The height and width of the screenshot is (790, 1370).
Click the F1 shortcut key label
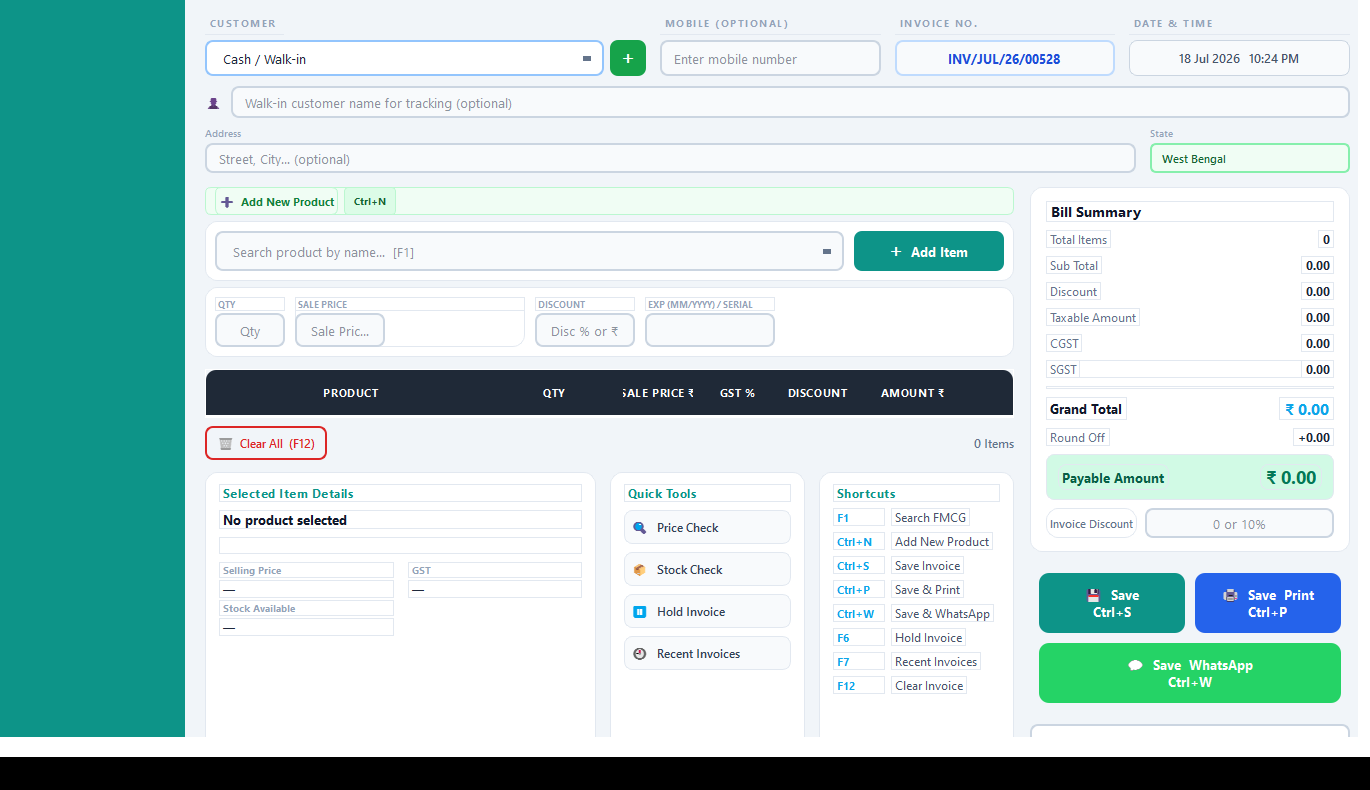(x=859, y=518)
